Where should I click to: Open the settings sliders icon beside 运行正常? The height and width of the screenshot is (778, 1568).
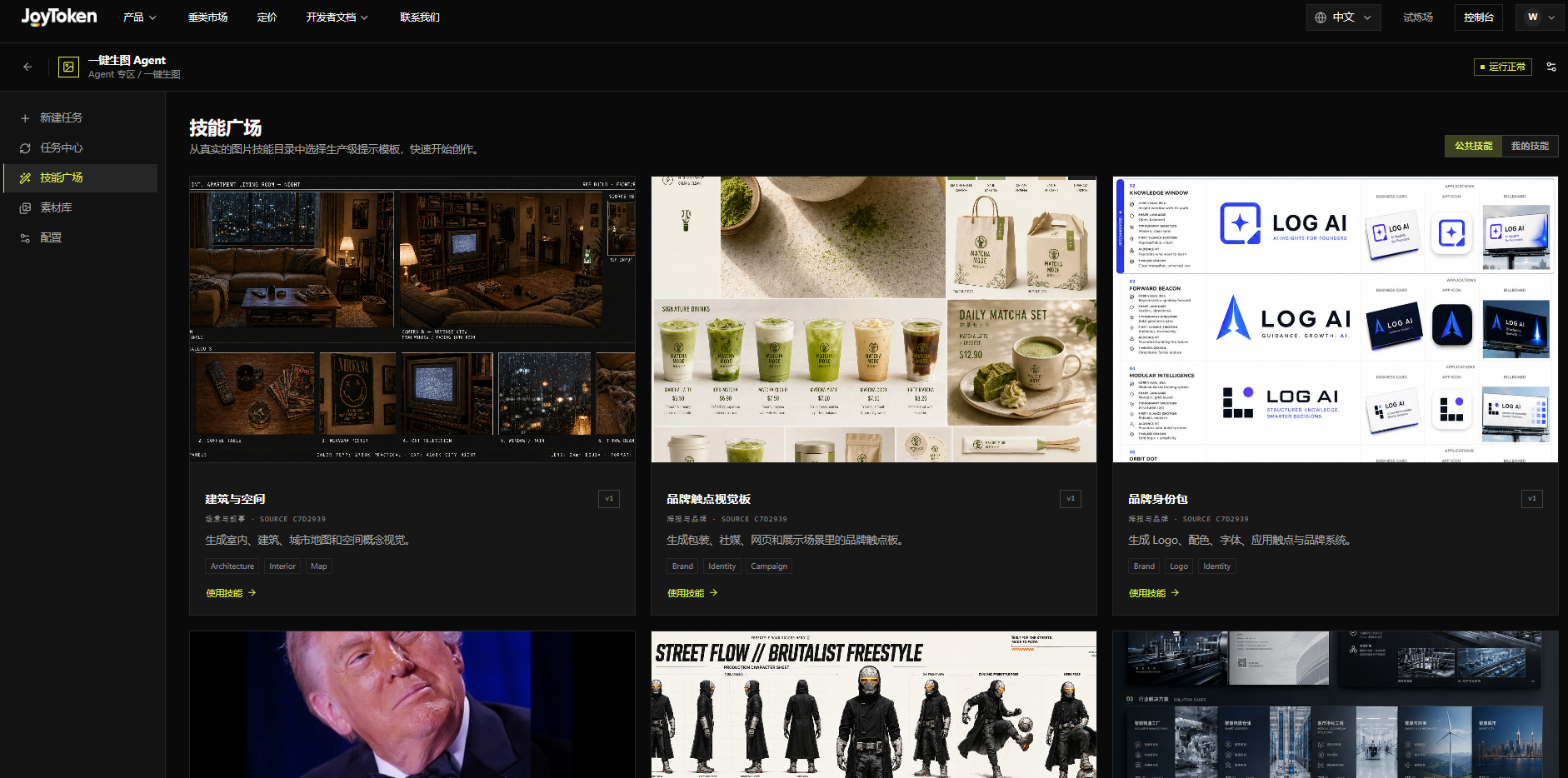1551,67
